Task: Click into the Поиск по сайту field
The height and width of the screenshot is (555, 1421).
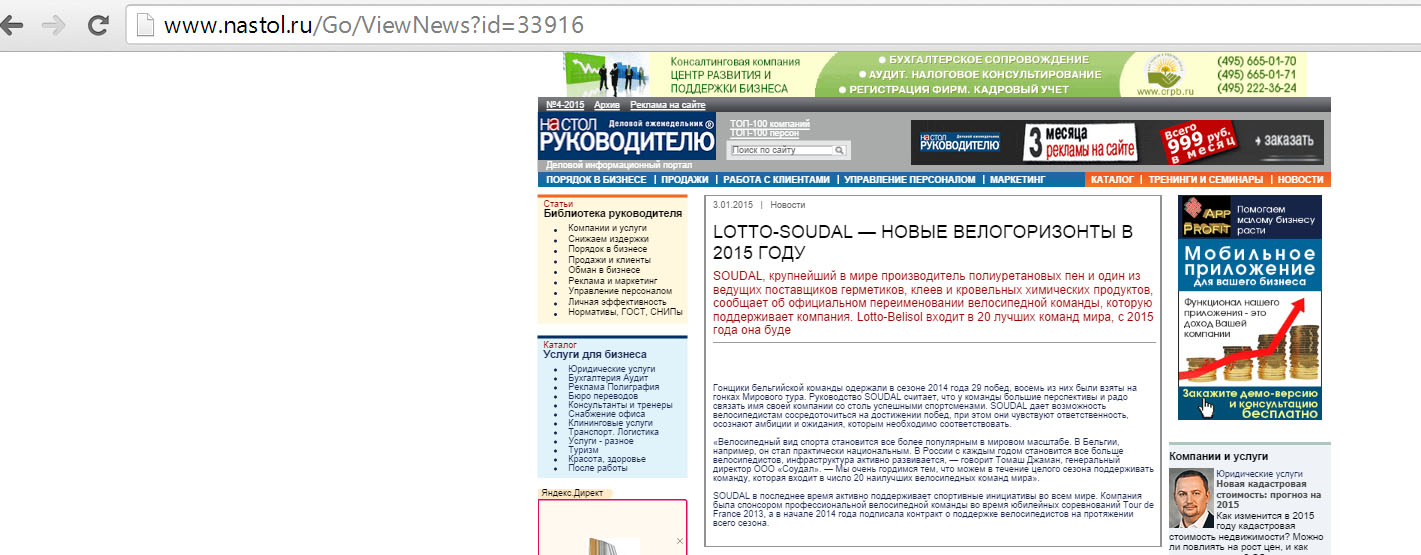Action: pos(782,150)
